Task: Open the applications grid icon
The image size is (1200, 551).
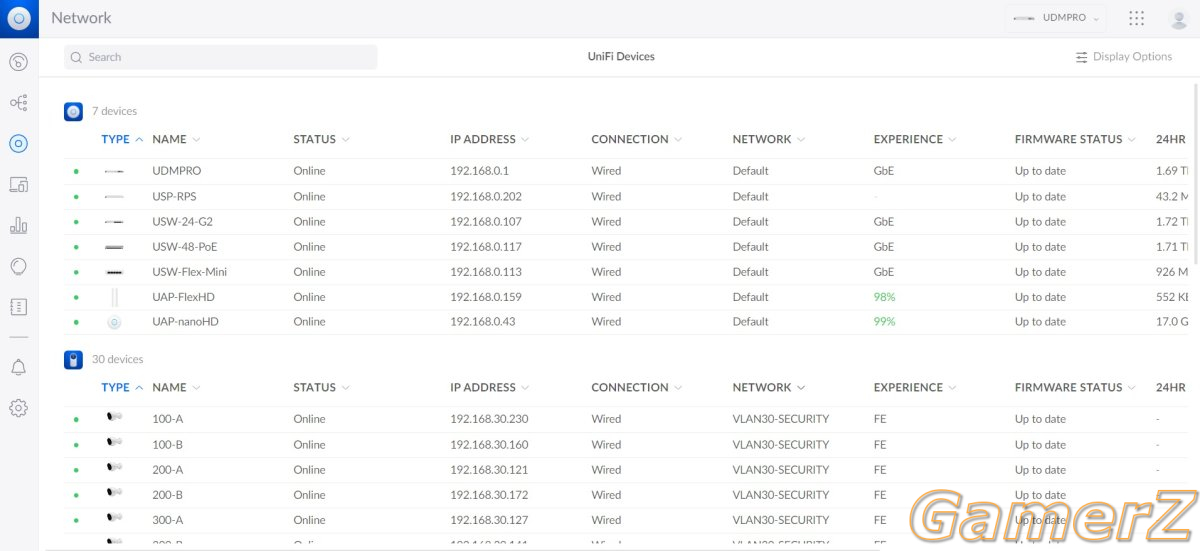Action: [x=1136, y=18]
